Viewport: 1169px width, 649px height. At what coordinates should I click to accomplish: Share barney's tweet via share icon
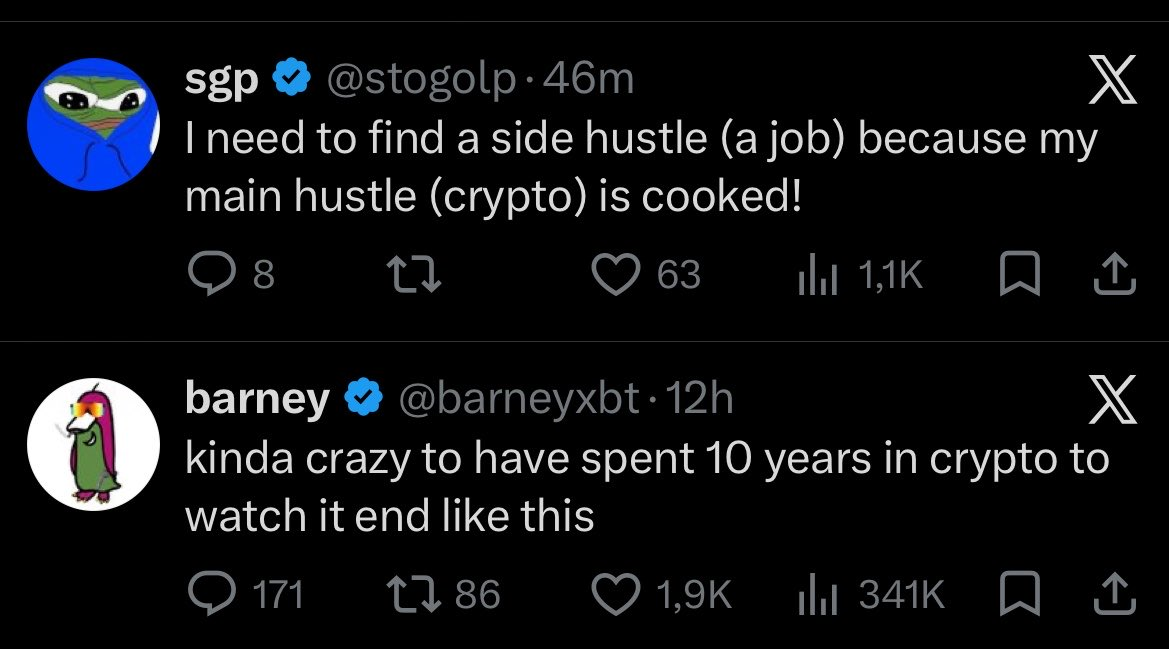tap(1115, 594)
